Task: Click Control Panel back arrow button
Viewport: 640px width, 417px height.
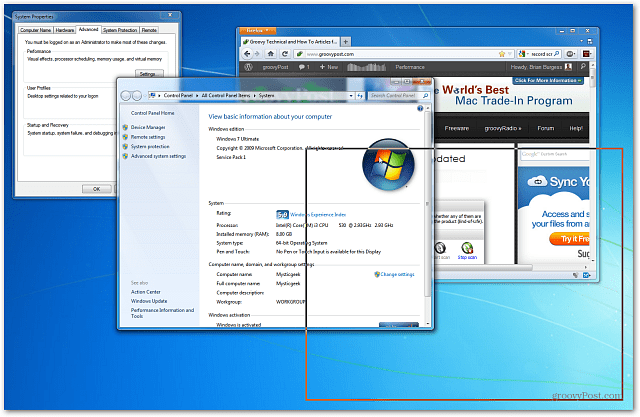Action: 126,95
